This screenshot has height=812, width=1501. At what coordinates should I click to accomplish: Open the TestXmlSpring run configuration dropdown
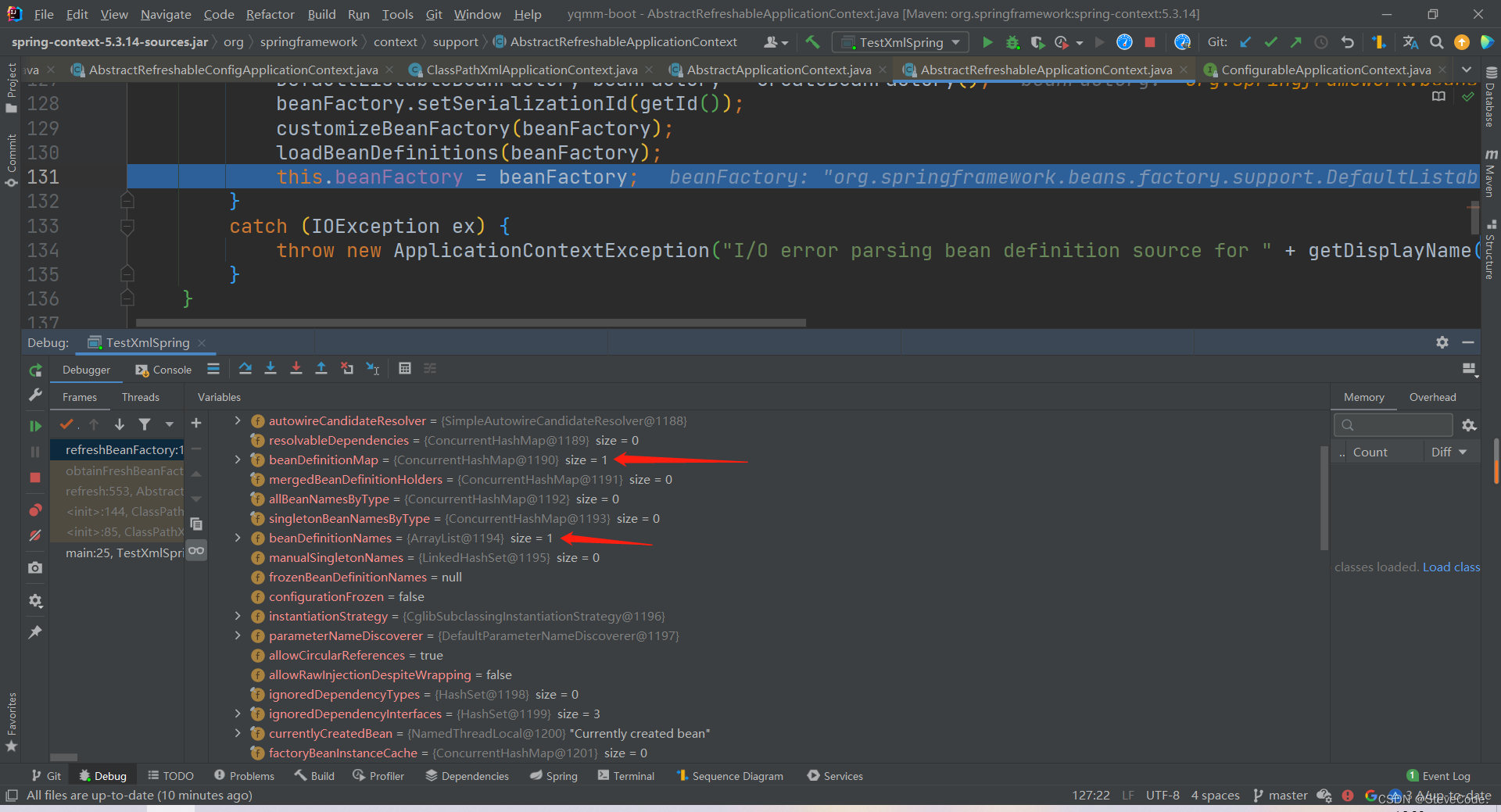(x=901, y=42)
